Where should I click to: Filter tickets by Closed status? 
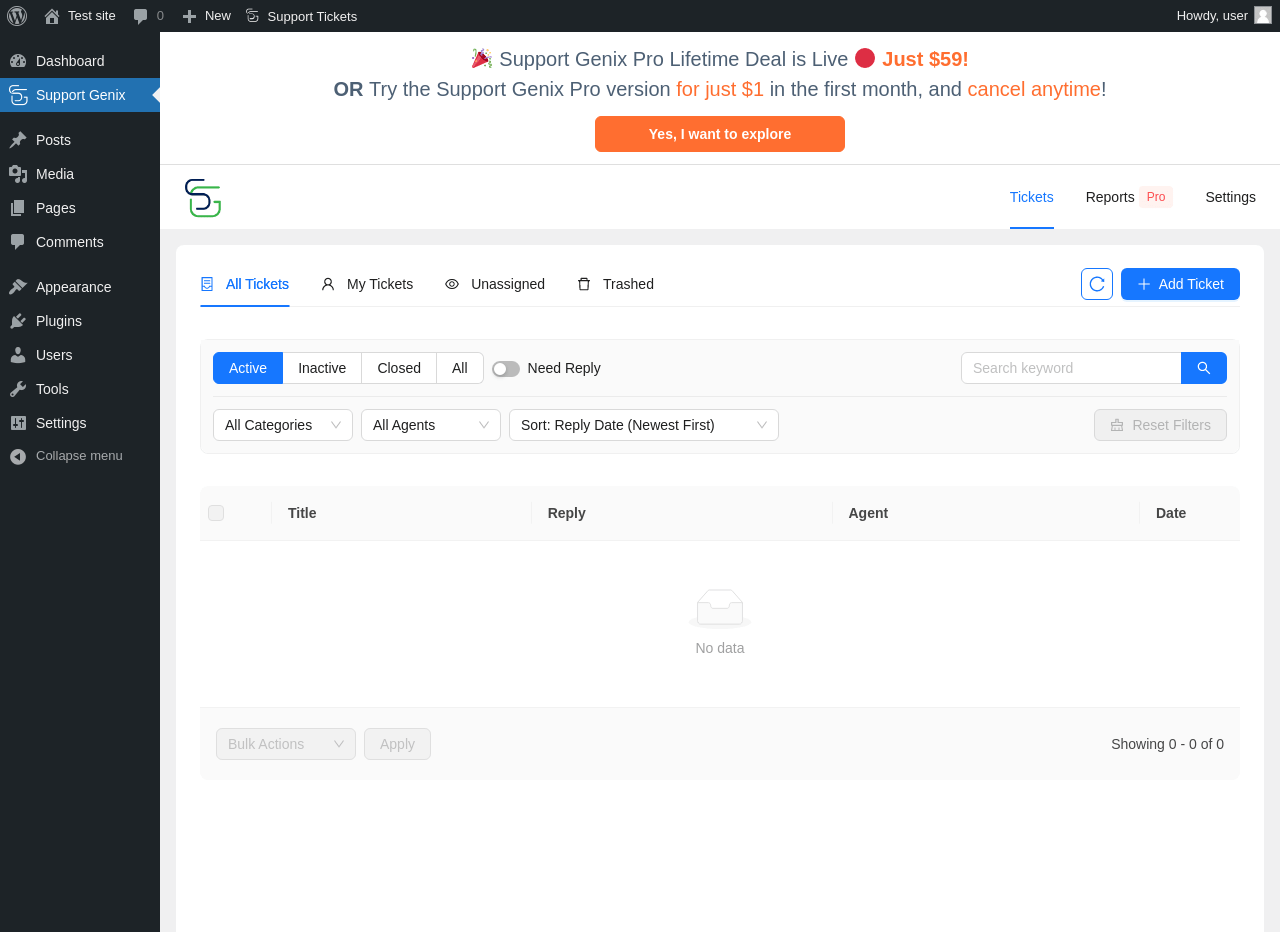[399, 368]
